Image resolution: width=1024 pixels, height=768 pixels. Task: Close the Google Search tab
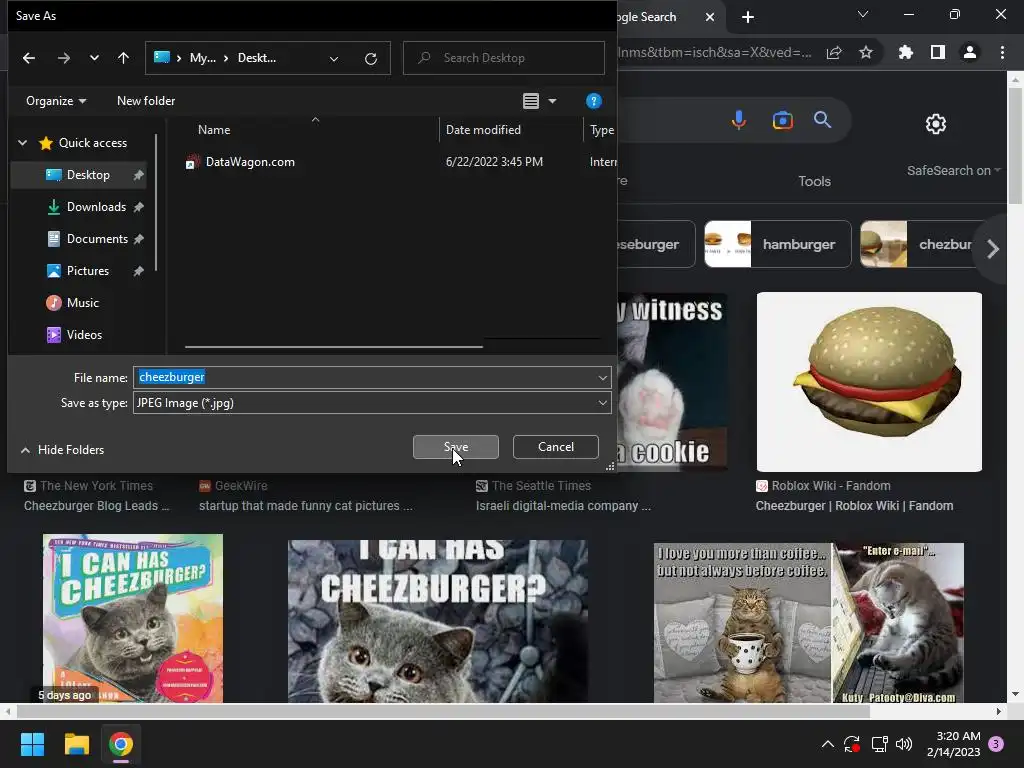(710, 17)
